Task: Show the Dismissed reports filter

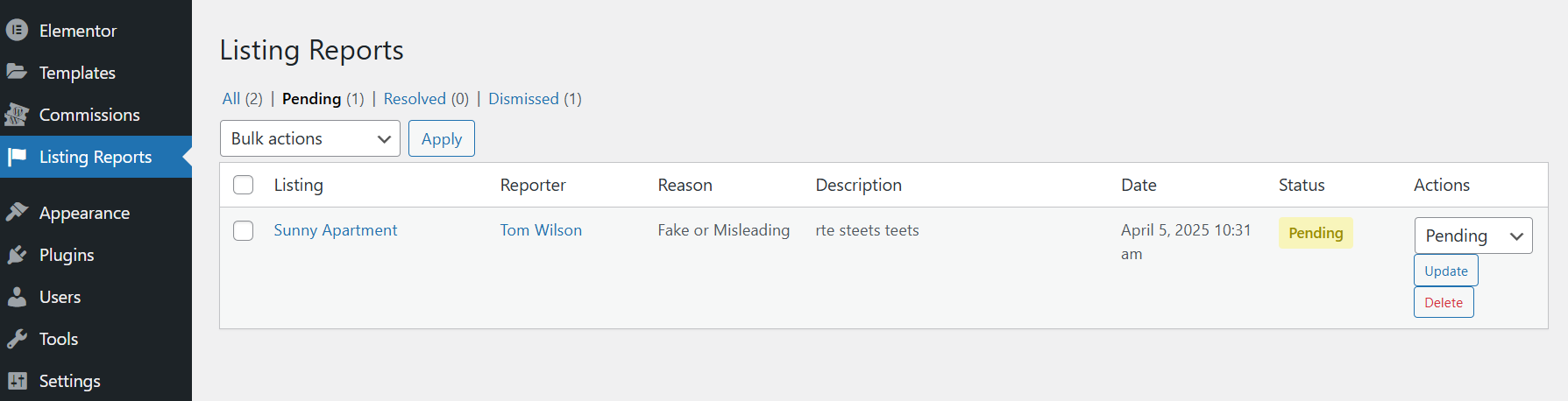Action: pyautogui.click(x=523, y=99)
